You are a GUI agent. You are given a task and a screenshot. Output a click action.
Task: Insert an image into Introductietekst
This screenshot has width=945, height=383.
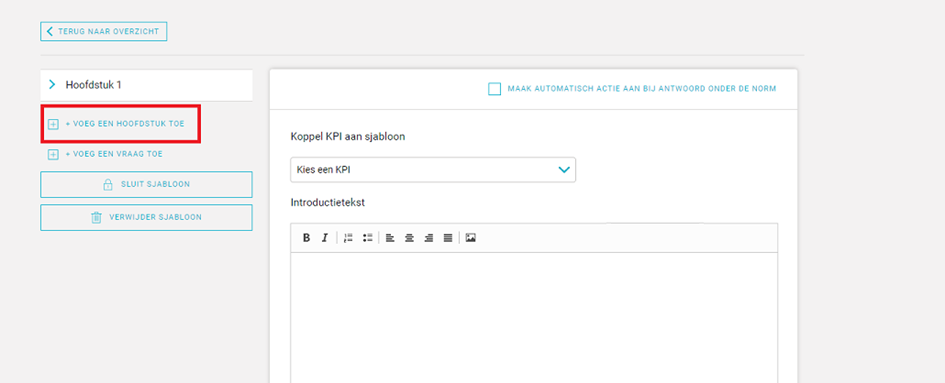click(x=471, y=238)
